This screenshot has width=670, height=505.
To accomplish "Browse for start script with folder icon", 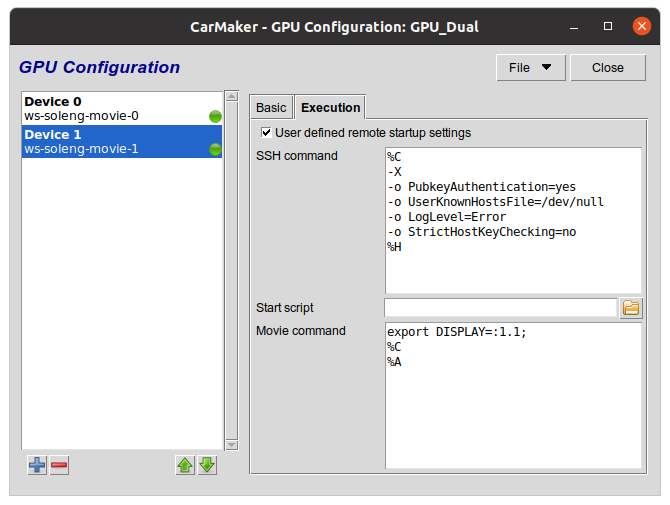I will tap(631, 308).
